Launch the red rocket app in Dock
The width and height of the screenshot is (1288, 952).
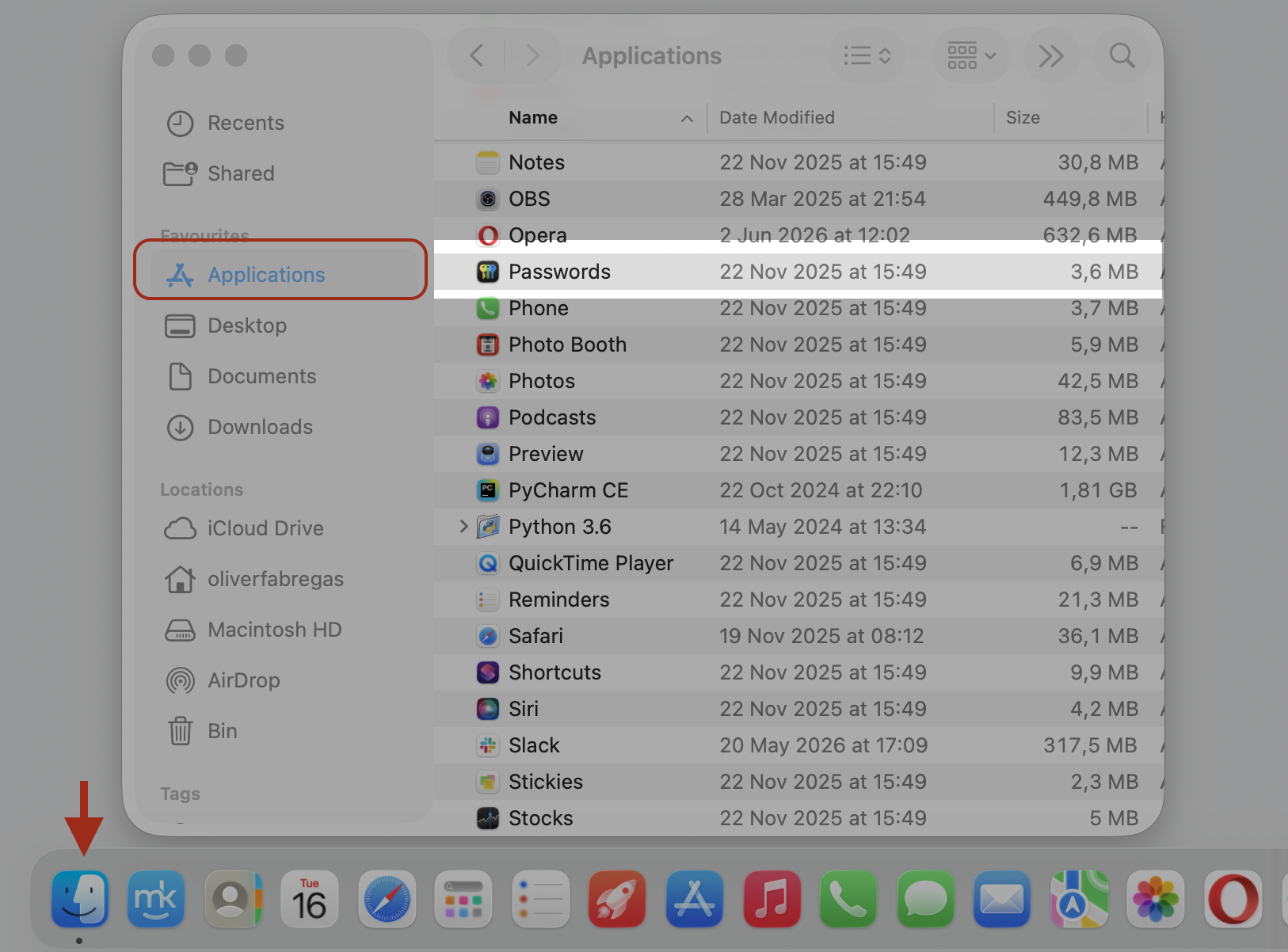pos(617,899)
